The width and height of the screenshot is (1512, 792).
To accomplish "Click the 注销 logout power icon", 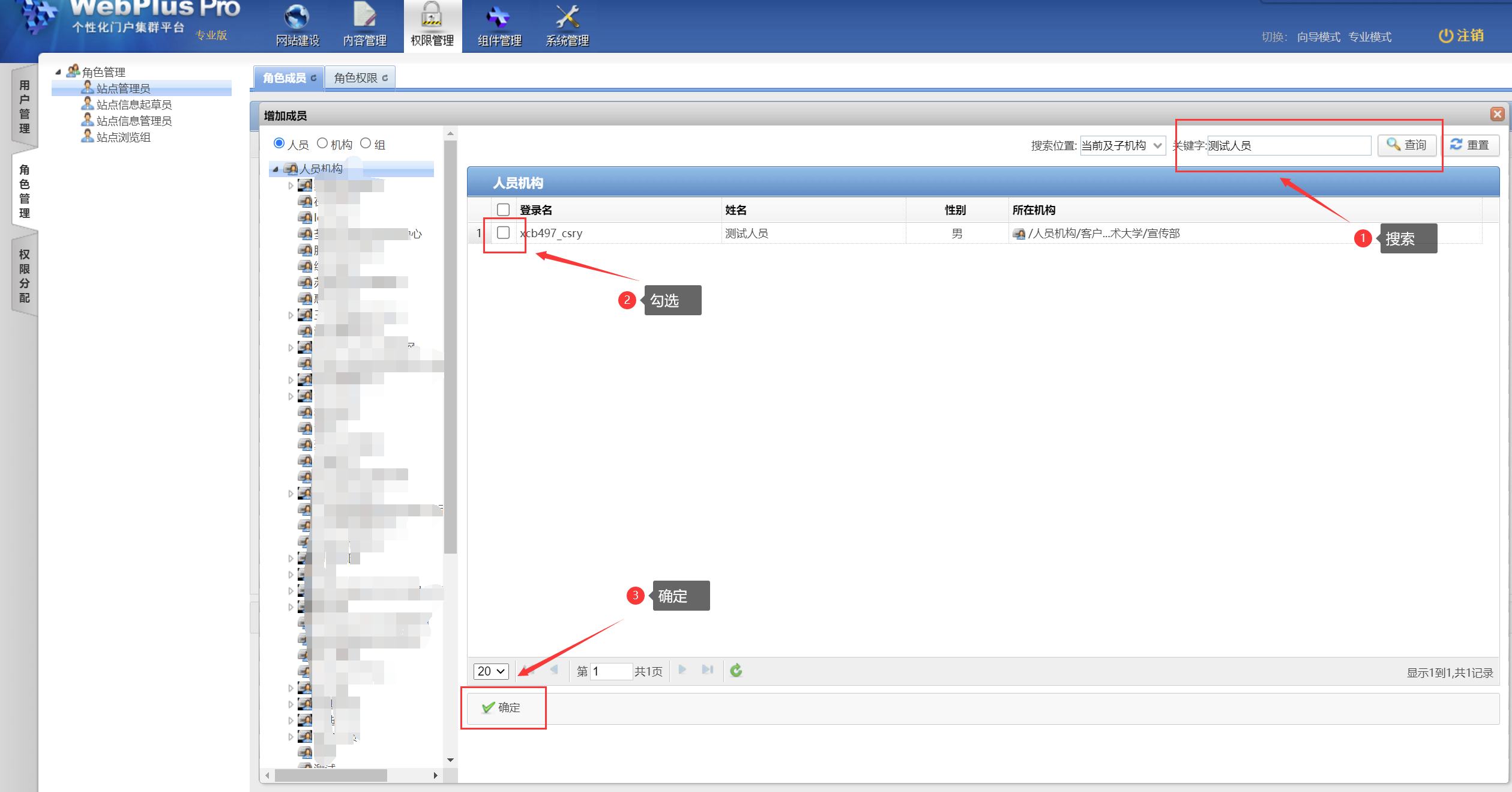I will point(1445,36).
